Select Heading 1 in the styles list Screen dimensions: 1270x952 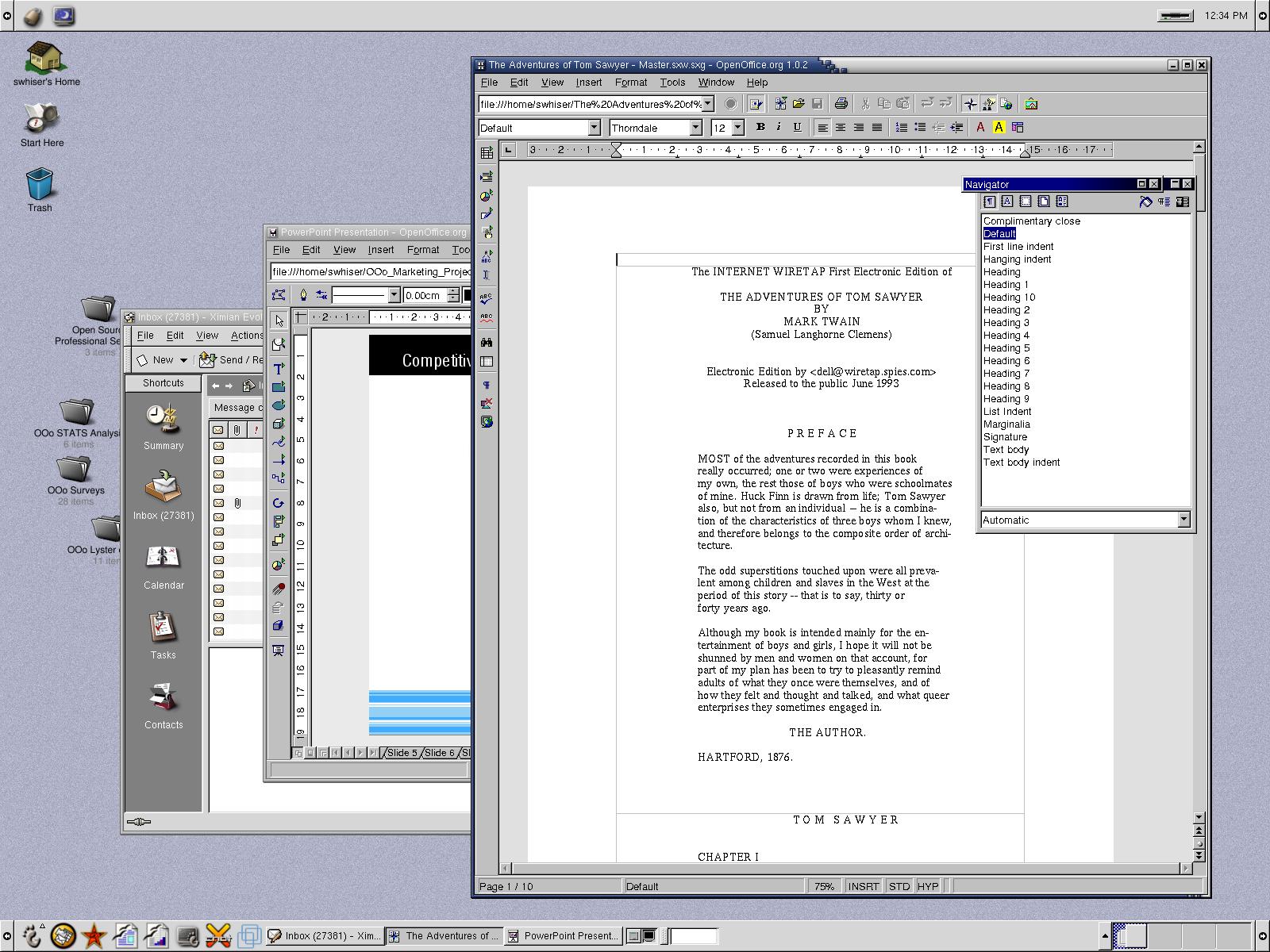coord(1006,285)
